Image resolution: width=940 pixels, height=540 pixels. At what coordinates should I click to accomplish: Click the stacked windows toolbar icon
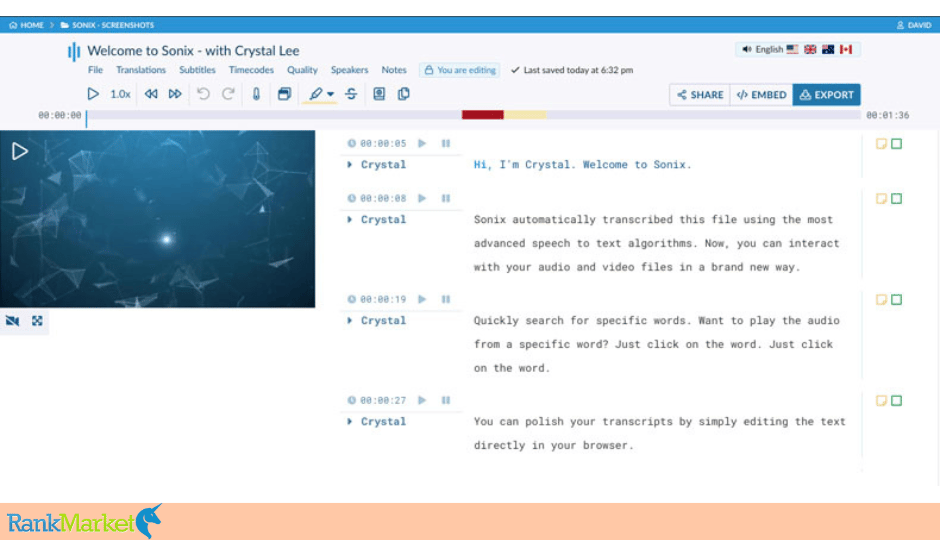(x=284, y=94)
